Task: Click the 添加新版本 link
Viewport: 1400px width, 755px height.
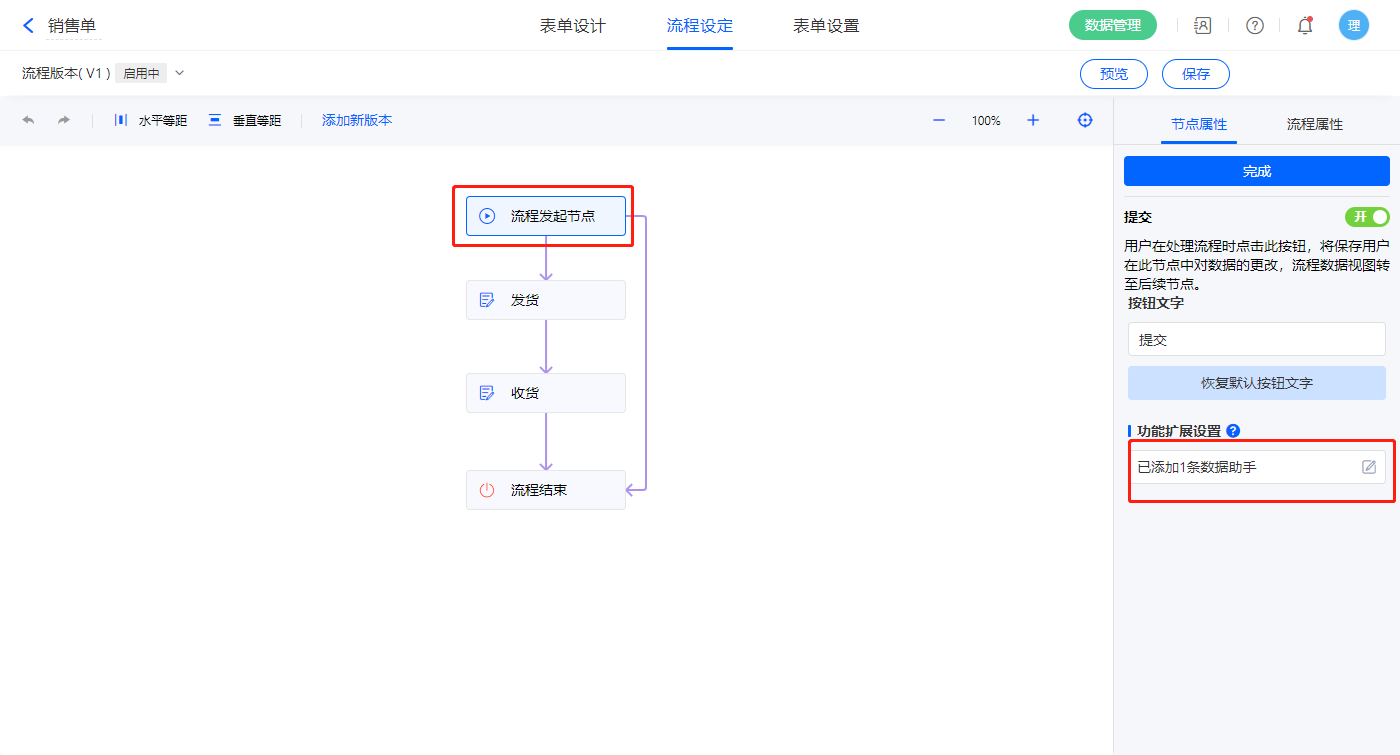Action: click(357, 120)
